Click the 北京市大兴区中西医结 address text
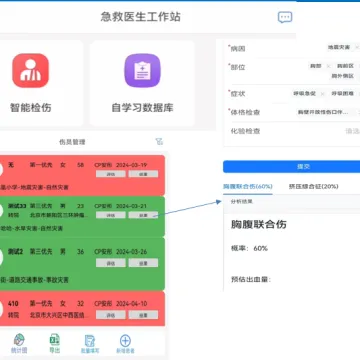 (x=60, y=315)
